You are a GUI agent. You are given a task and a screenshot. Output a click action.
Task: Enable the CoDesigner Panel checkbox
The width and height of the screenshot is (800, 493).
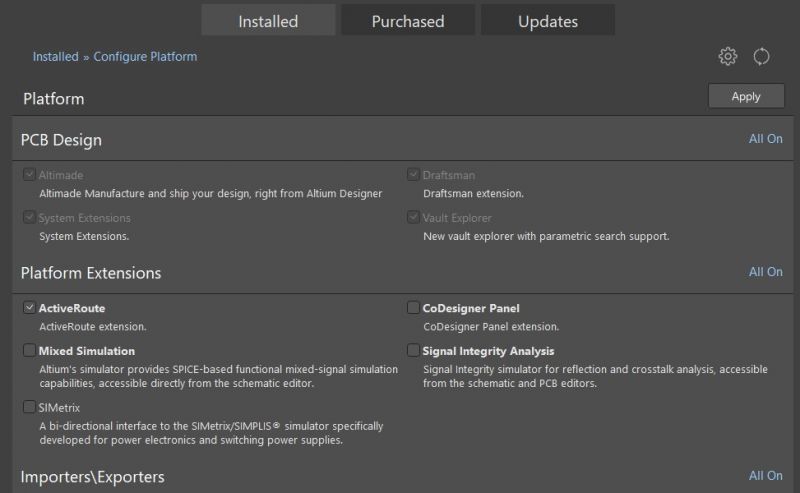click(x=413, y=308)
